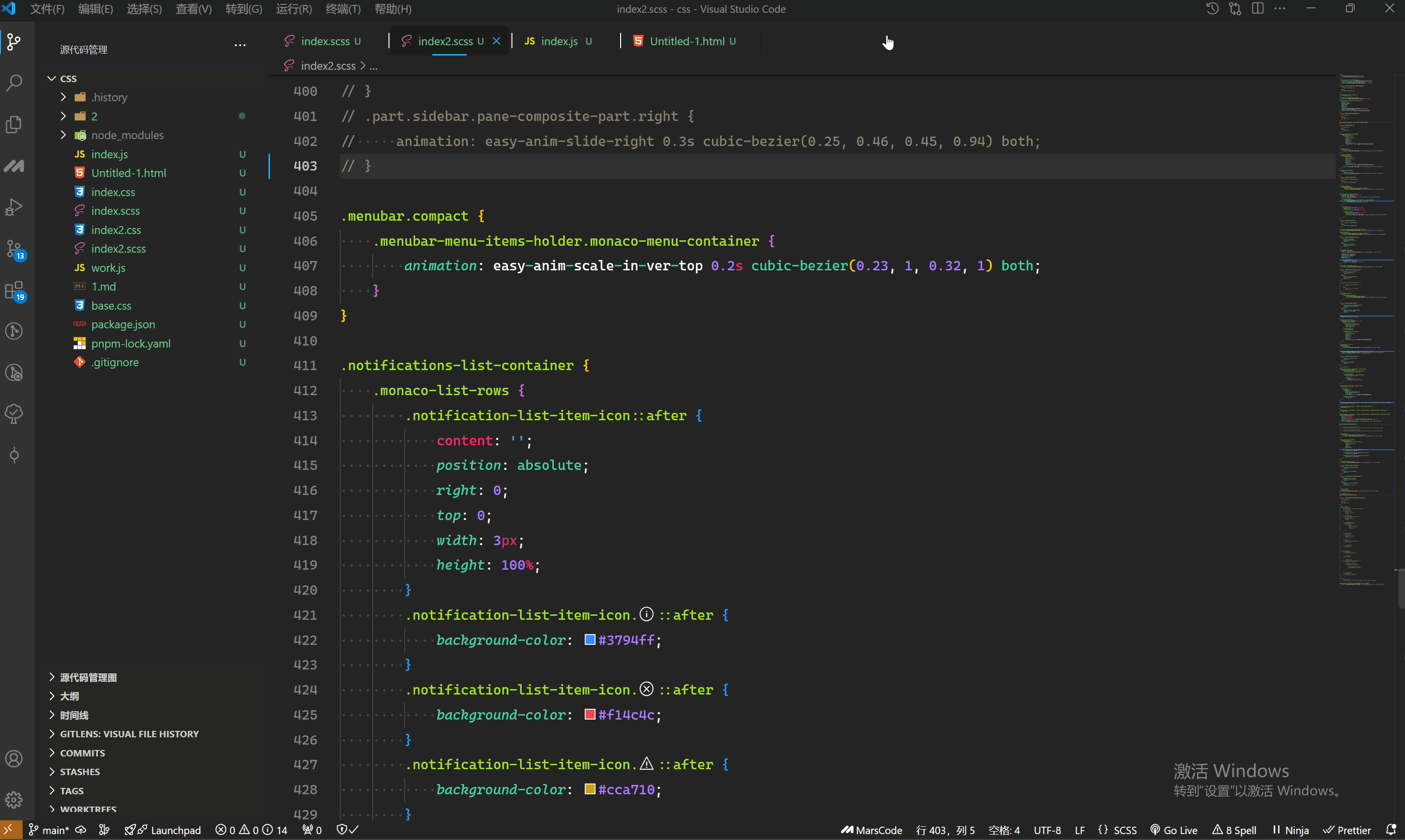The image size is (1405, 840).
Task: Open the tree-shaped icon in activity bar
Action: [14, 414]
